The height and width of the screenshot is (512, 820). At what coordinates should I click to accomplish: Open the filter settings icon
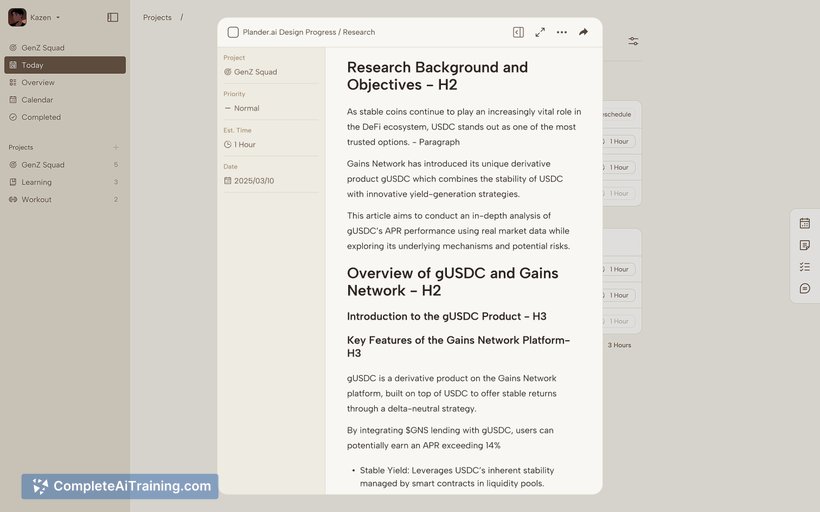pyautogui.click(x=633, y=41)
